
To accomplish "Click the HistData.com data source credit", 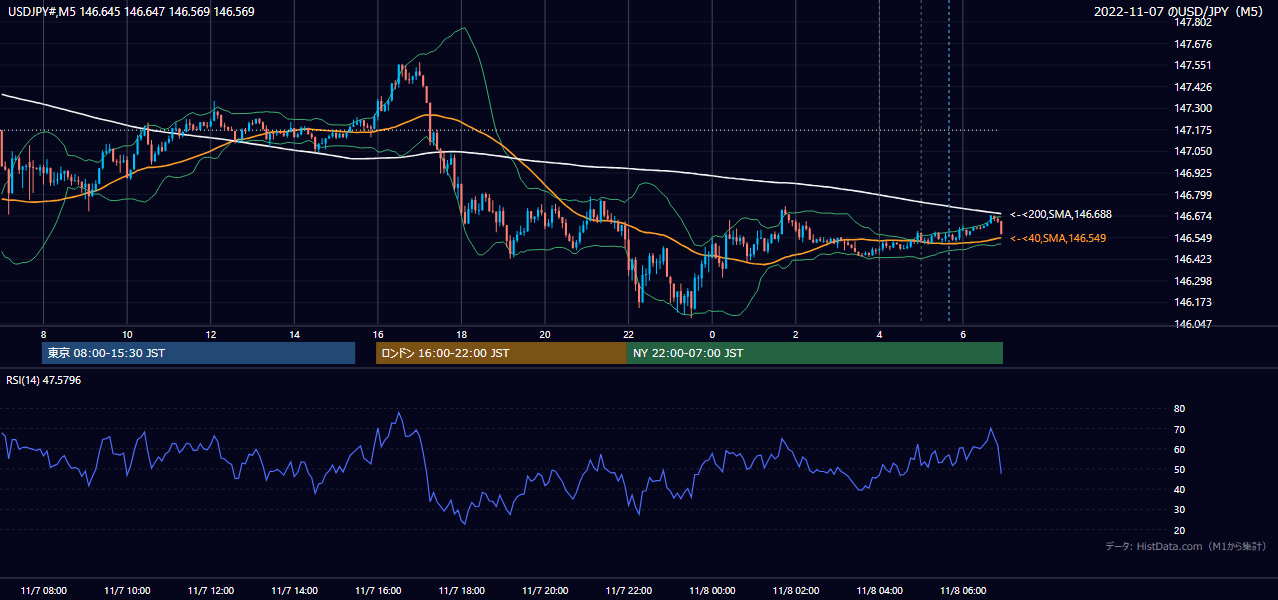I will pyautogui.click(x=1185, y=546).
